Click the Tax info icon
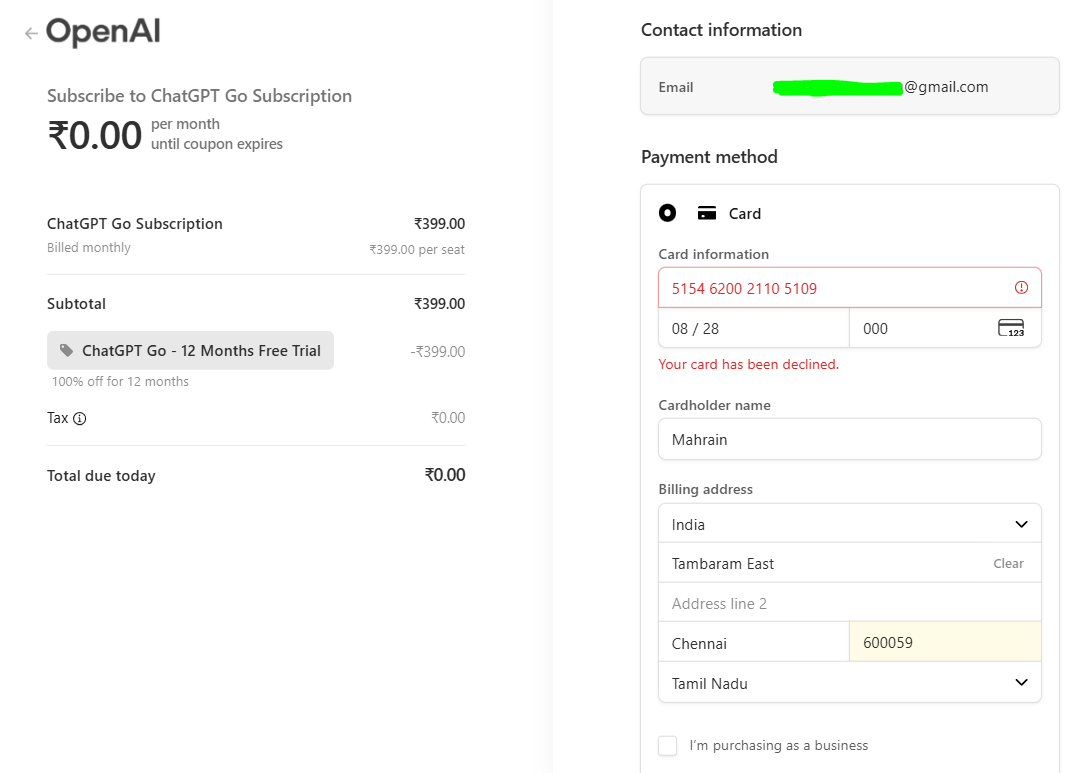1067x773 pixels. [x=80, y=419]
